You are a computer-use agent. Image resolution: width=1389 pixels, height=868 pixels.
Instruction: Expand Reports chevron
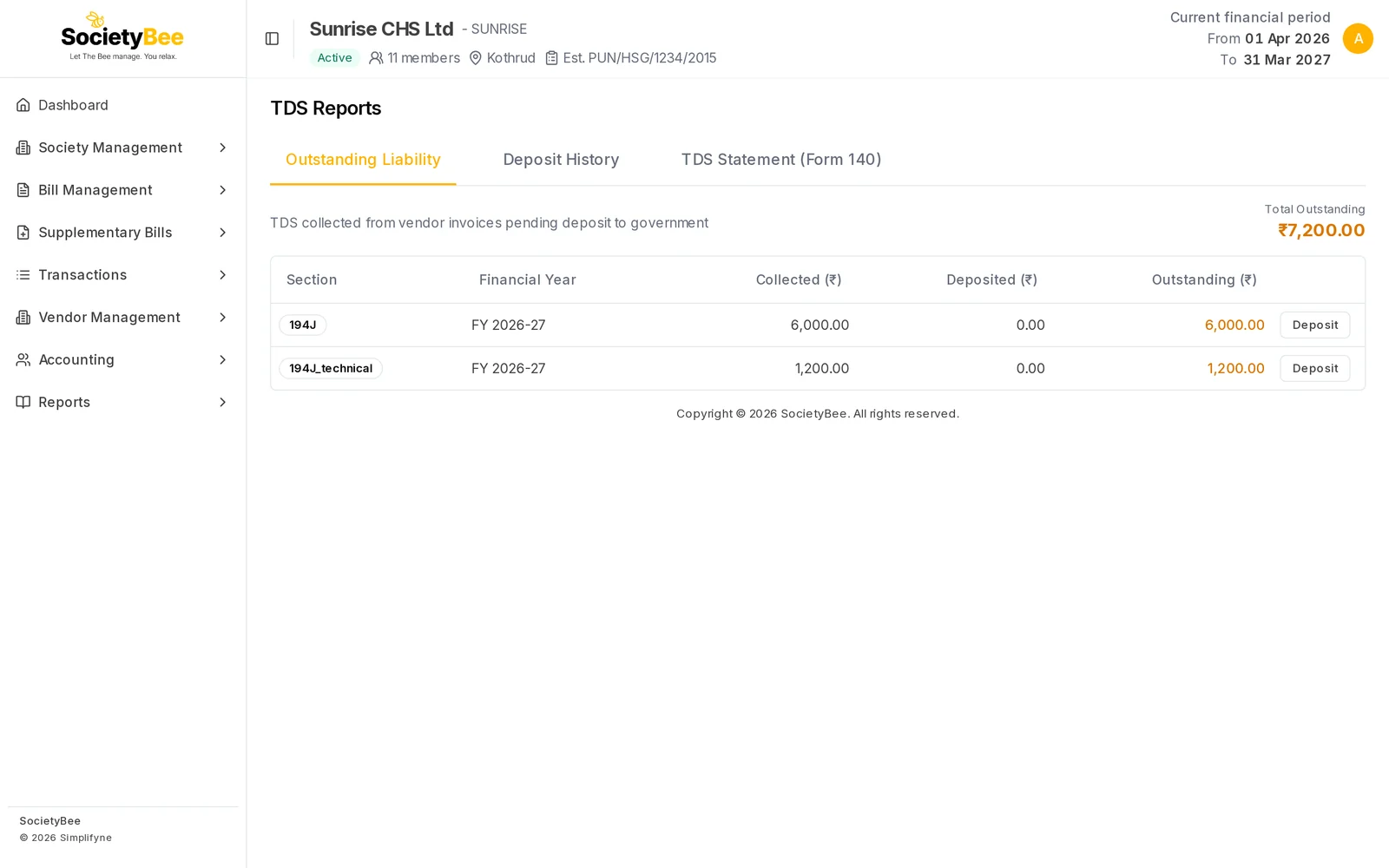click(223, 402)
